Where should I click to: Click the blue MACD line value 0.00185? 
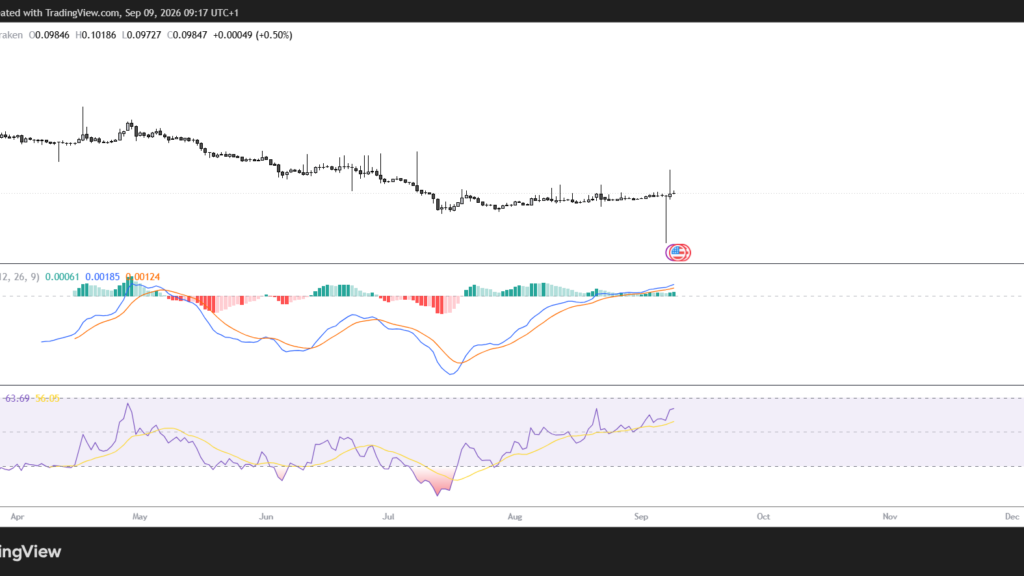click(x=103, y=277)
